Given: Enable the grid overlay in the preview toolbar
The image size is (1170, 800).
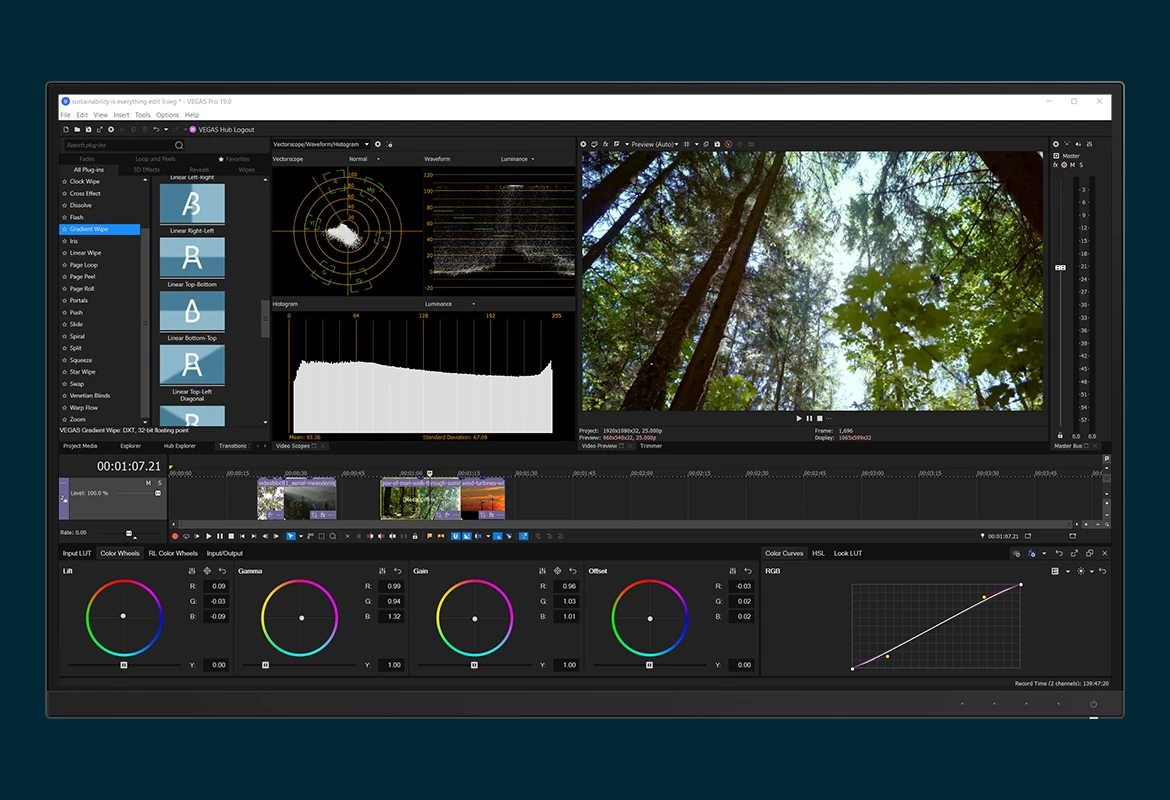Looking at the screenshot, I should pos(686,145).
